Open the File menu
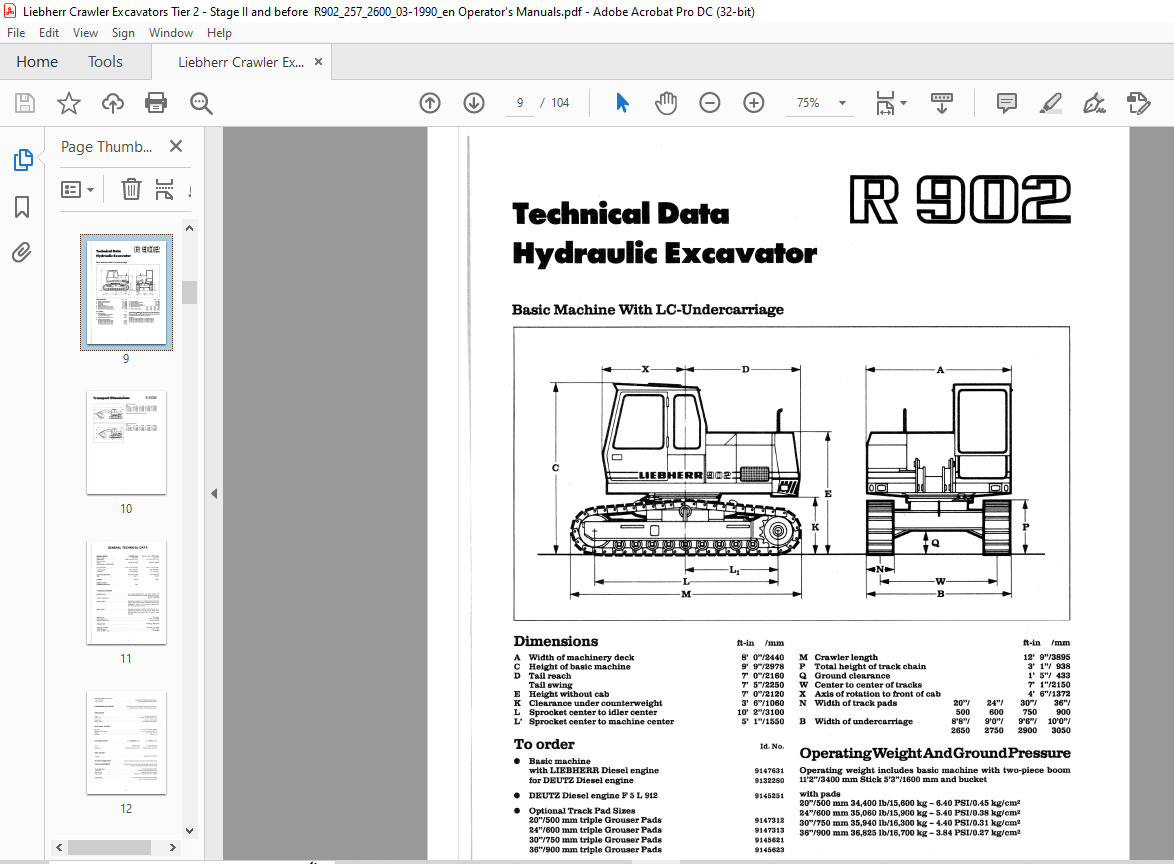The width and height of the screenshot is (1174, 864). coord(16,33)
